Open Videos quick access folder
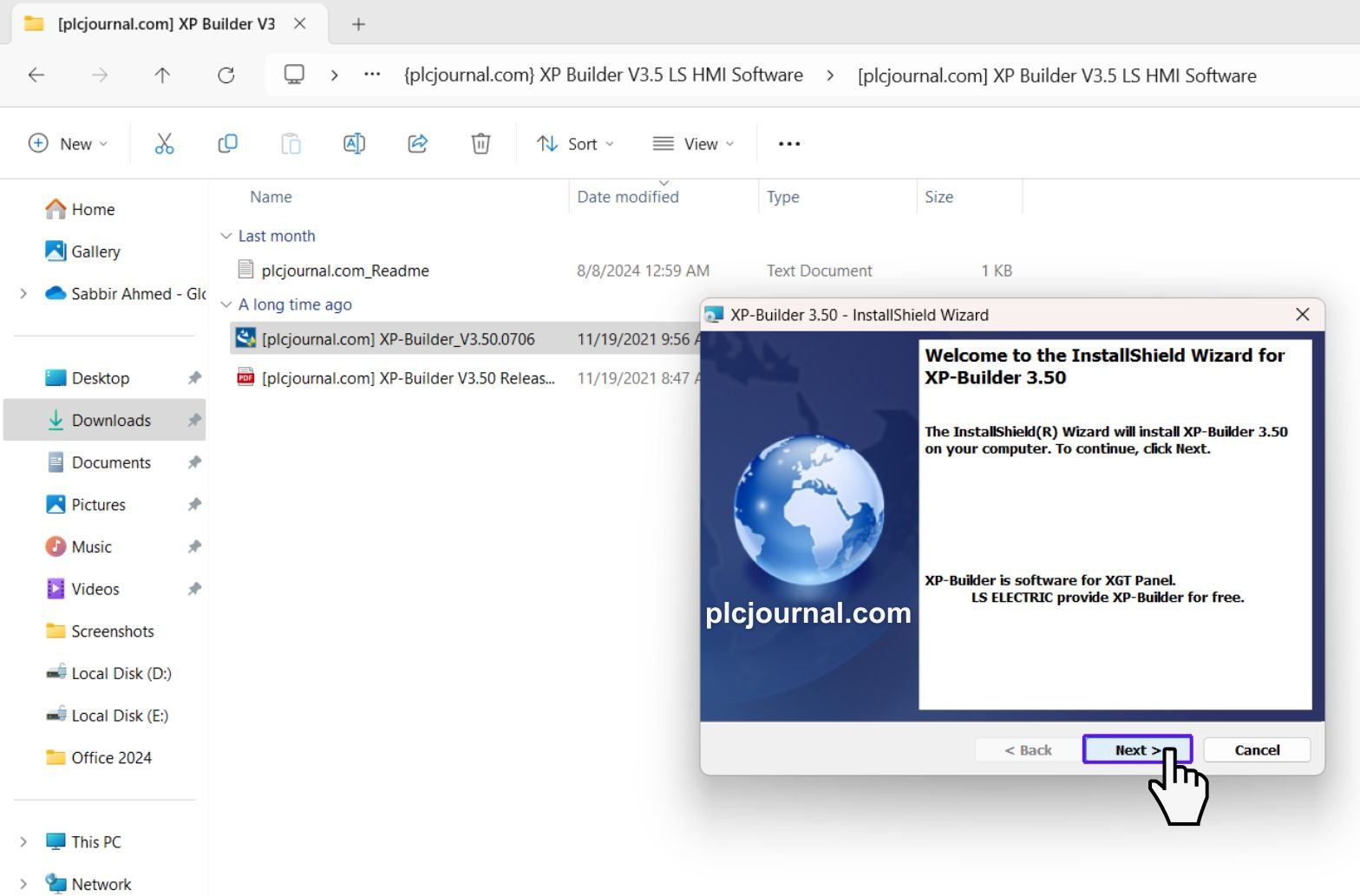The height and width of the screenshot is (896, 1360). tap(95, 589)
